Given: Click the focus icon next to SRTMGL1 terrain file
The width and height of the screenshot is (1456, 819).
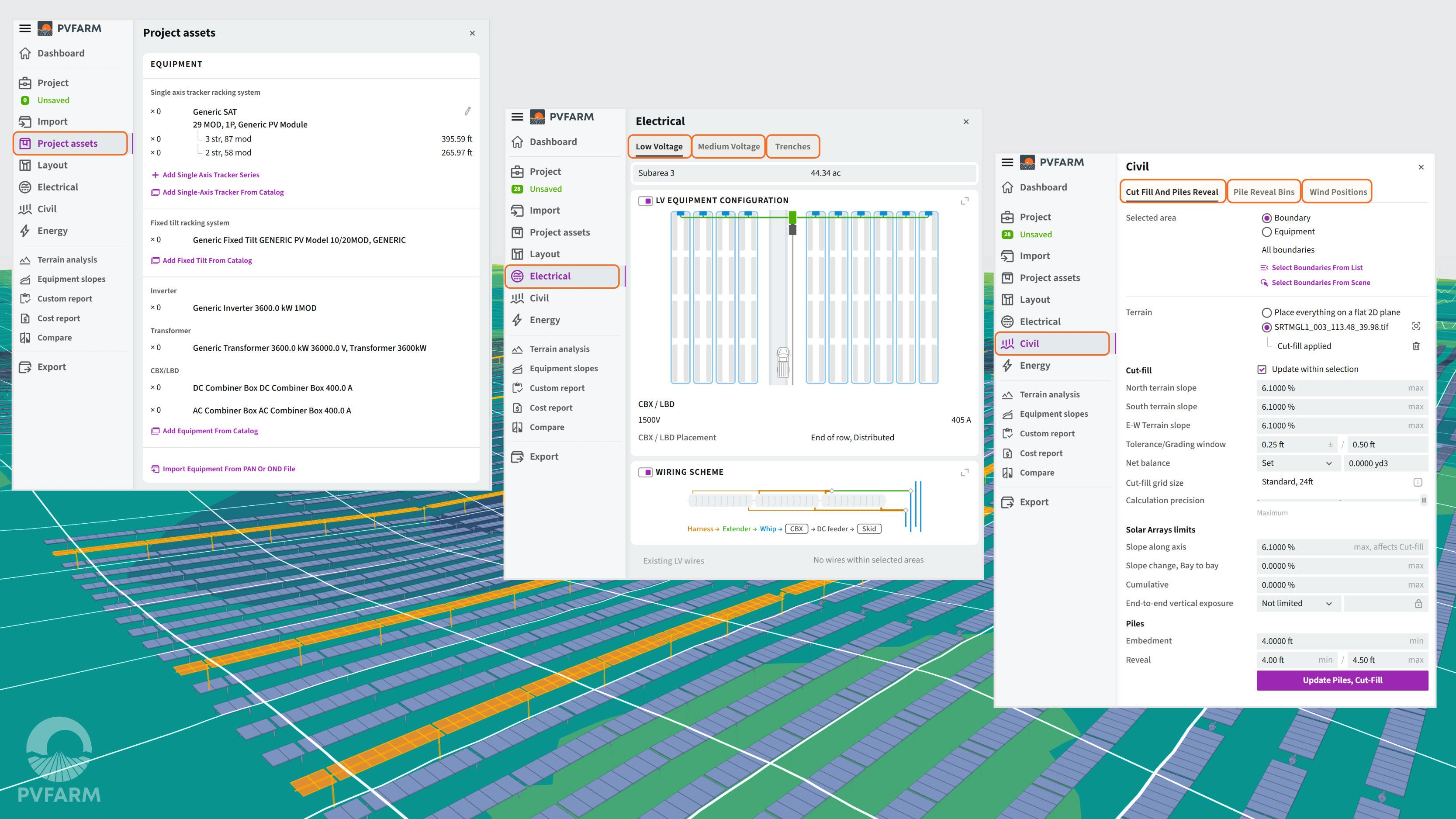Looking at the screenshot, I should pos(1416,326).
